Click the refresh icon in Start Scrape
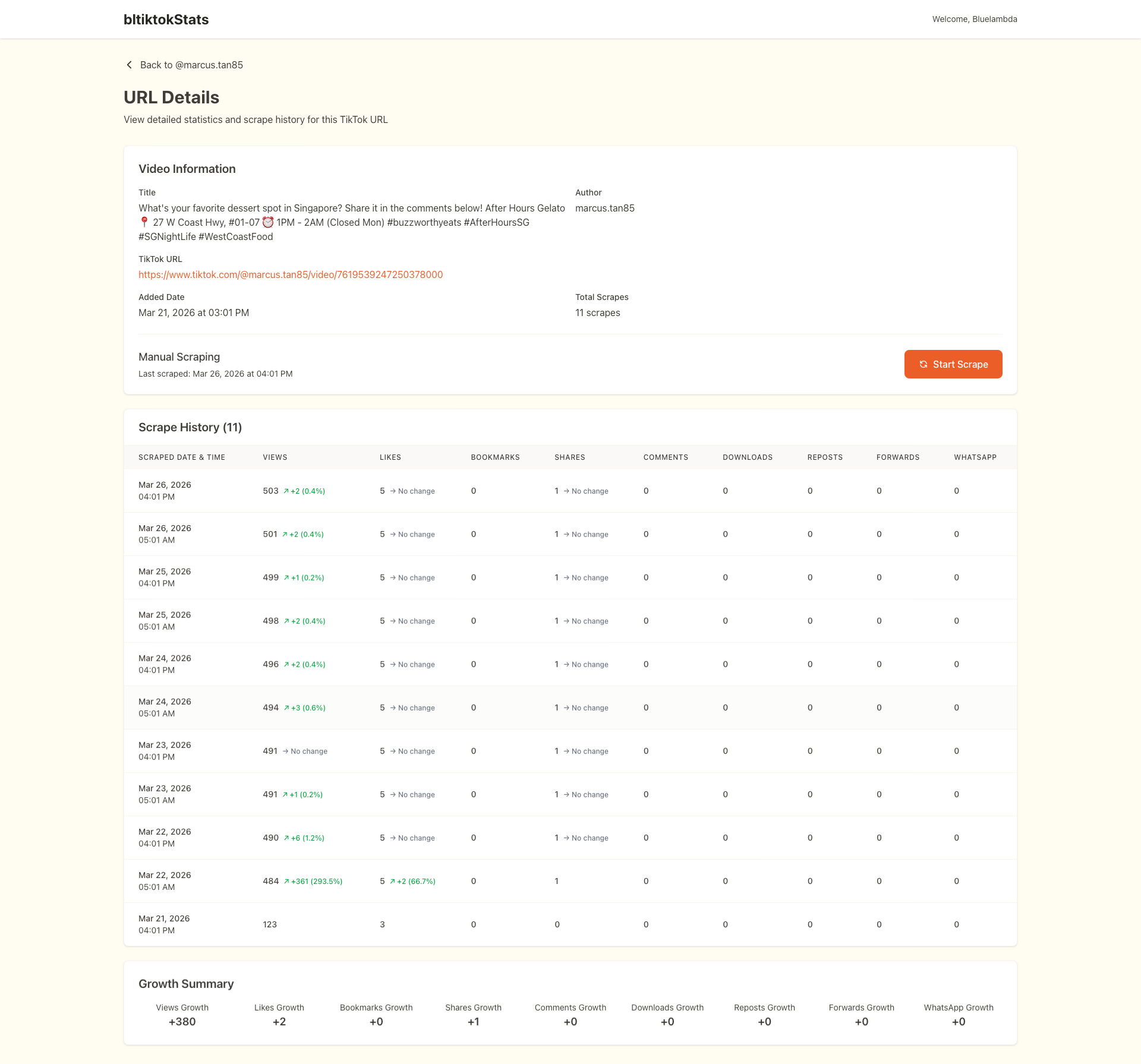The width and height of the screenshot is (1141, 1064). 923,364
